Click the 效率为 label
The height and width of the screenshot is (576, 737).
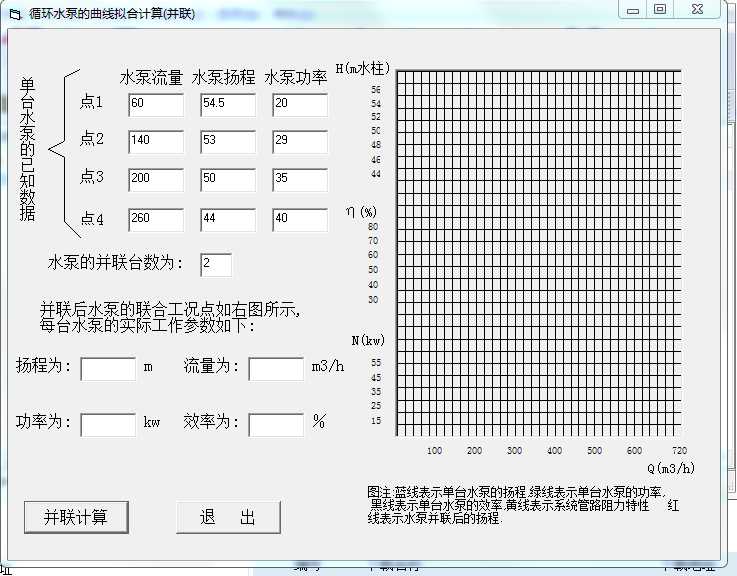(211, 422)
